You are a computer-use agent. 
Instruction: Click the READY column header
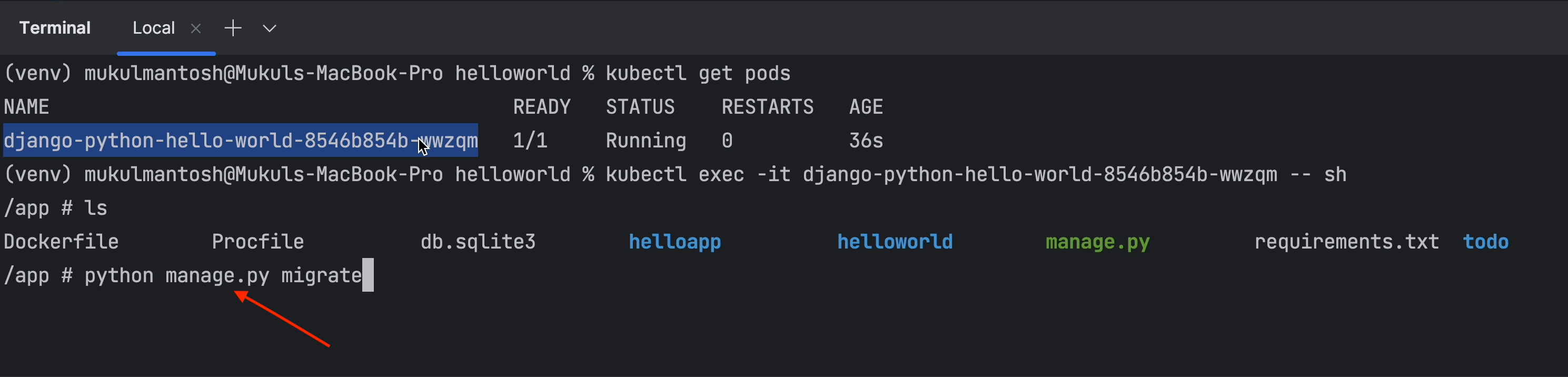[541, 107]
